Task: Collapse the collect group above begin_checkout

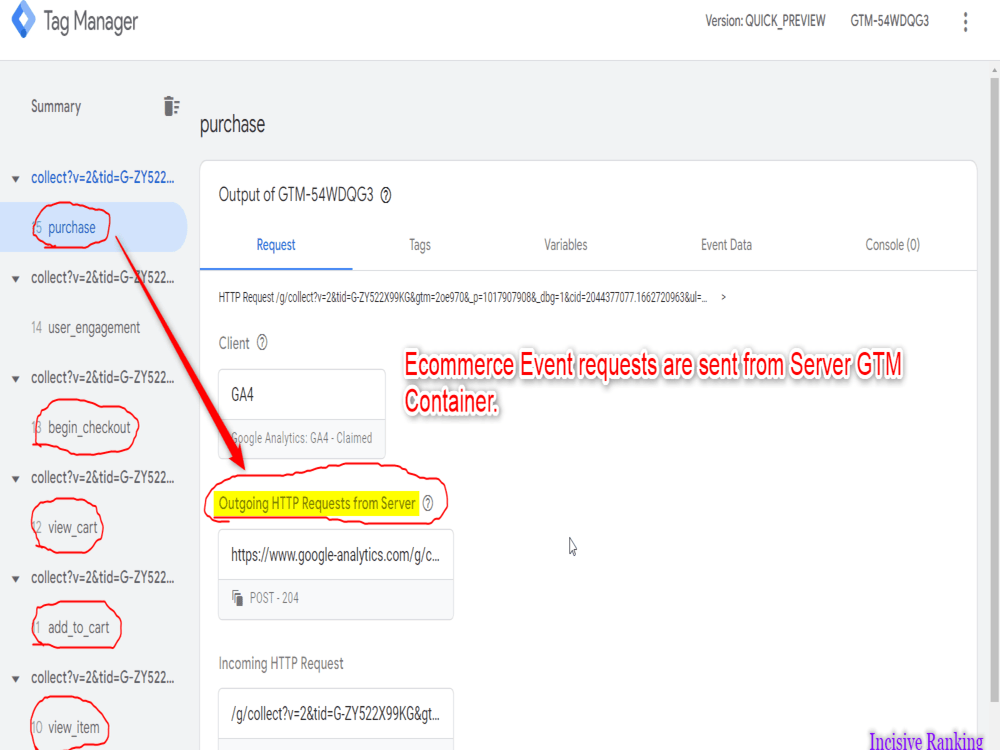Action: pyautogui.click(x=15, y=379)
